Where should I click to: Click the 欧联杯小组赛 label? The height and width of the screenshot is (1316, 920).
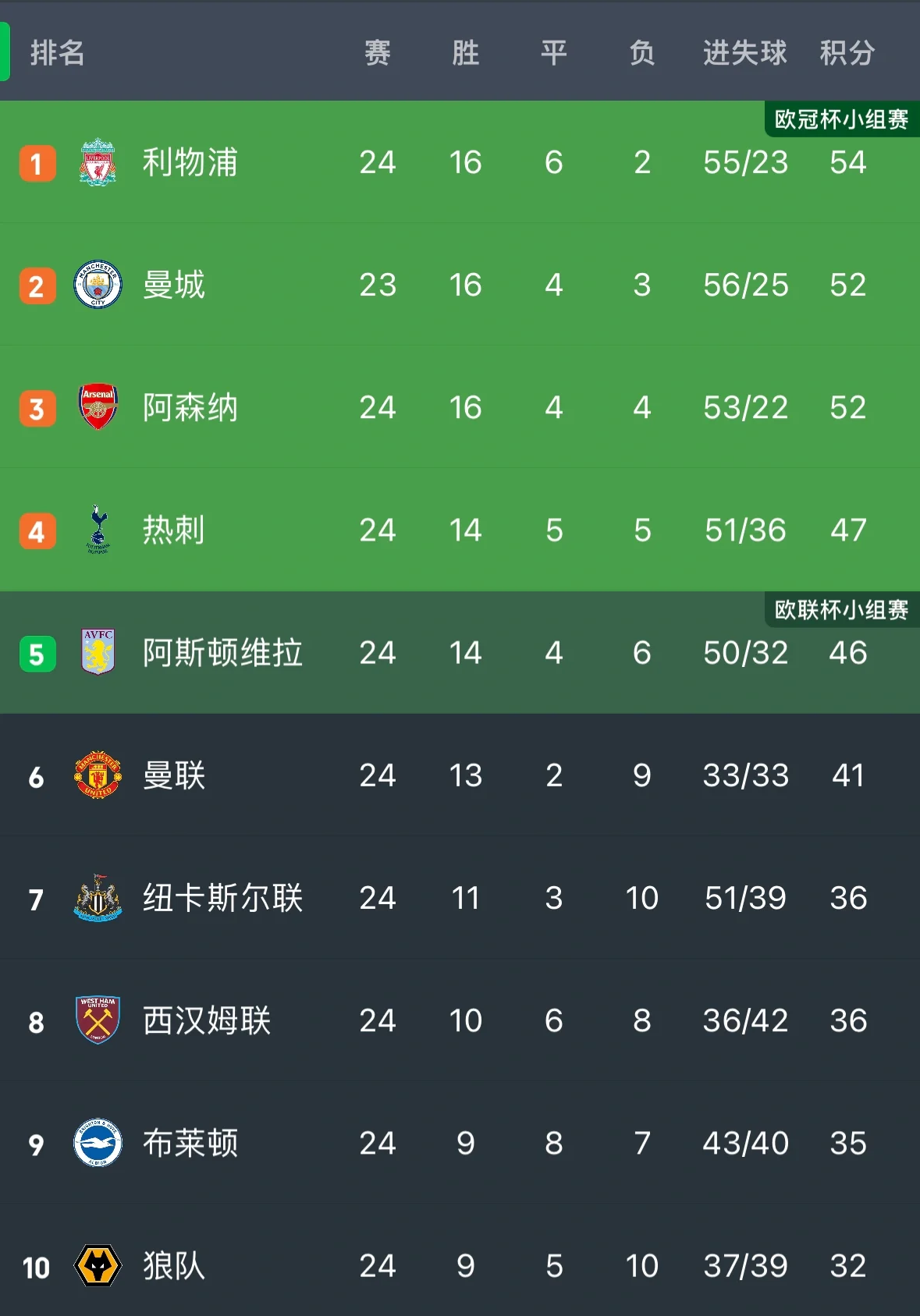point(842,609)
